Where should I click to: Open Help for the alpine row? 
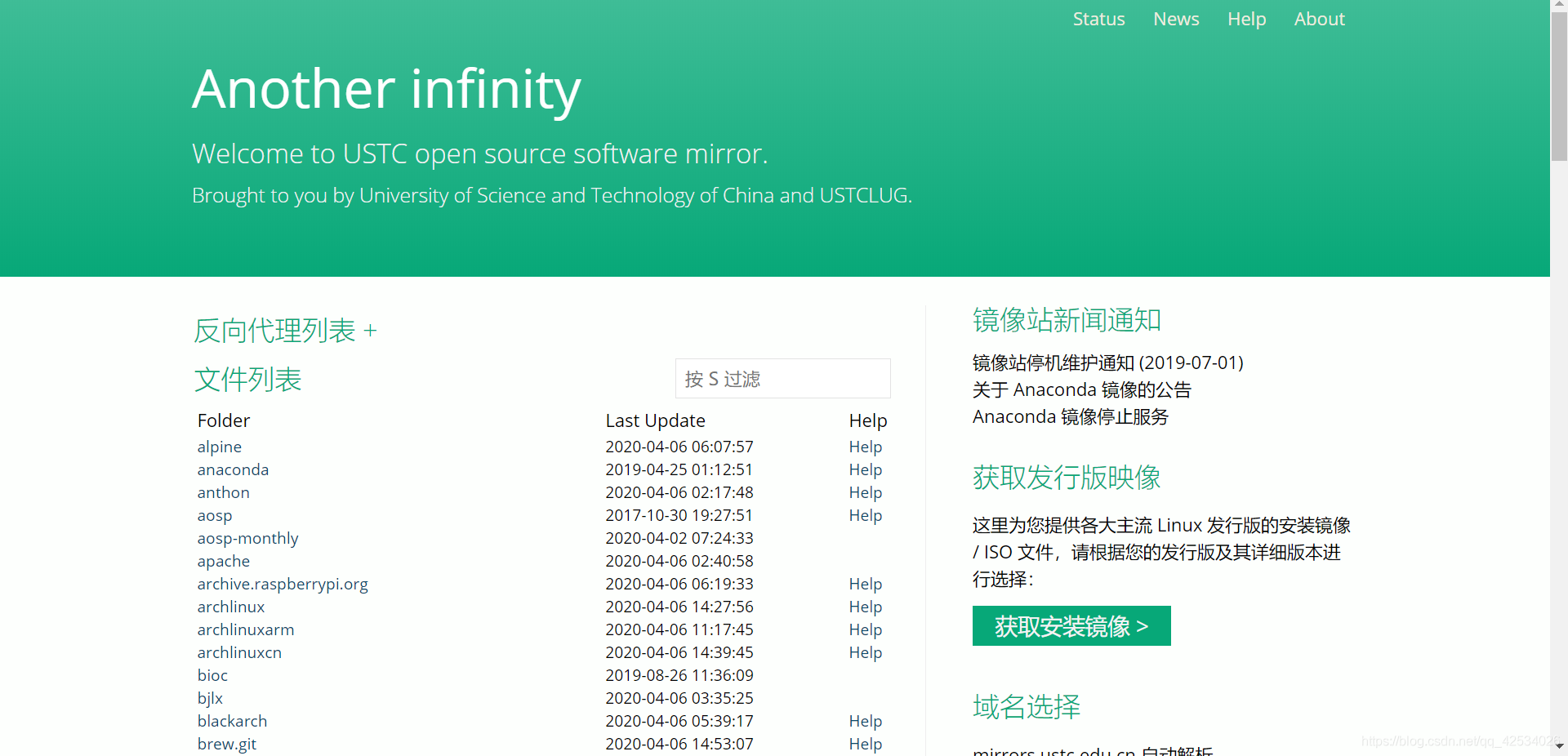865,447
